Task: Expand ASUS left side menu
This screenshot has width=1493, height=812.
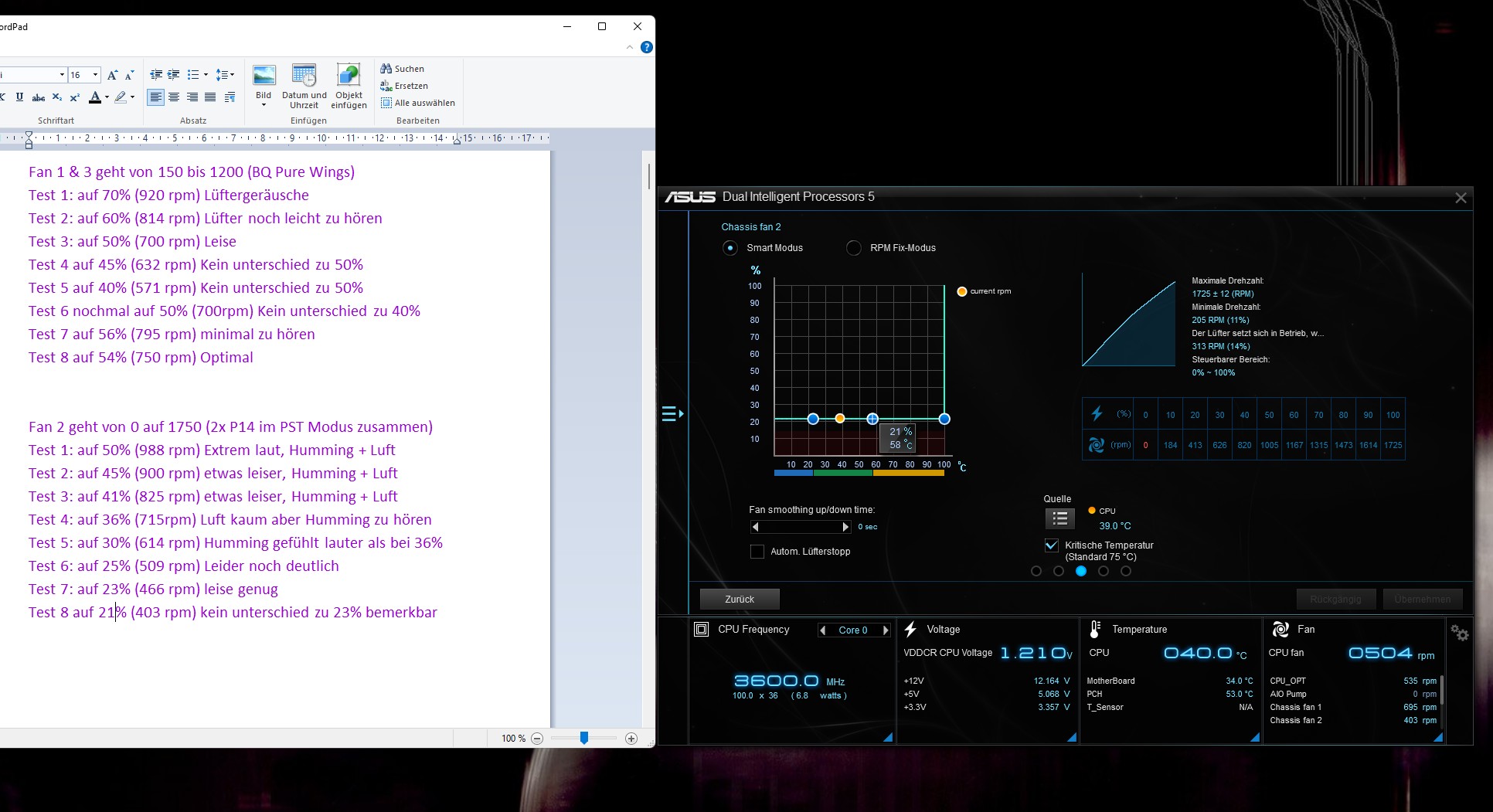Action: (x=672, y=414)
